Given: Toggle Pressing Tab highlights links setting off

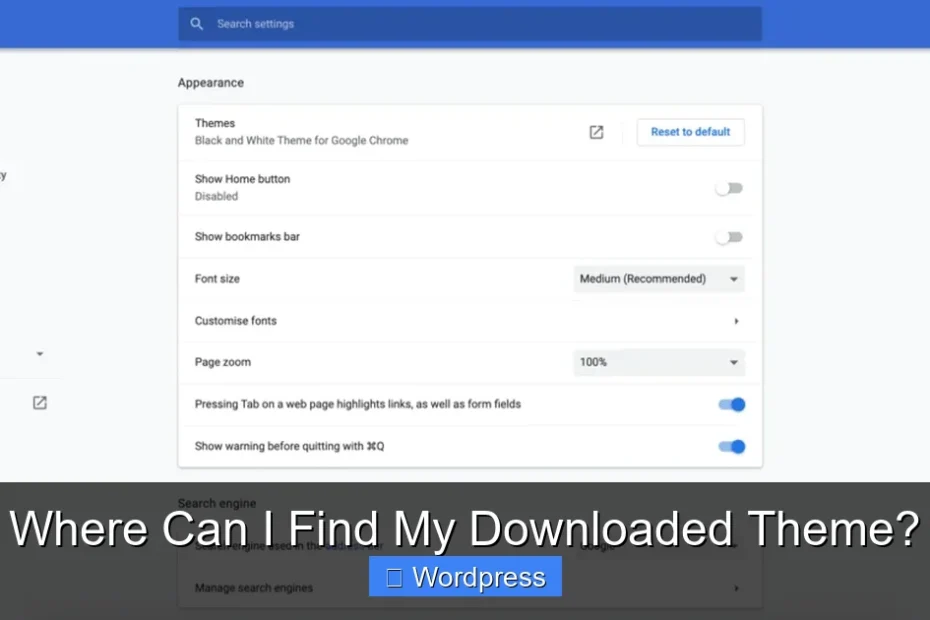Looking at the screenshot, I should tap(731, 404).
